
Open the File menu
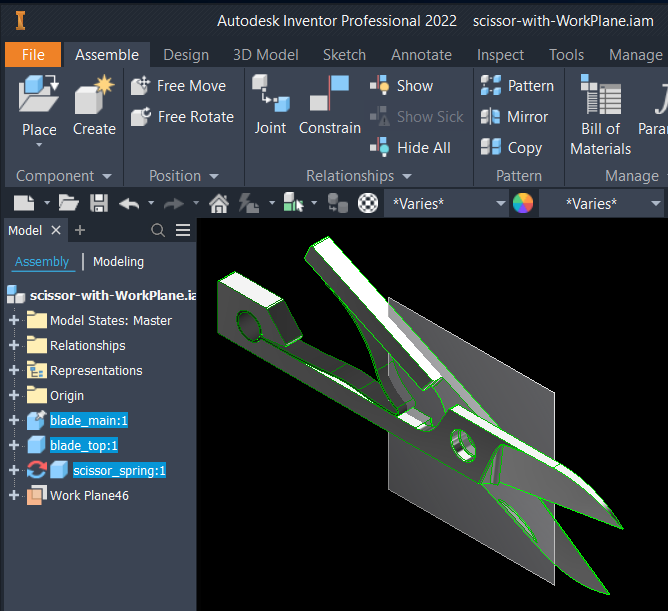point(33,55)
